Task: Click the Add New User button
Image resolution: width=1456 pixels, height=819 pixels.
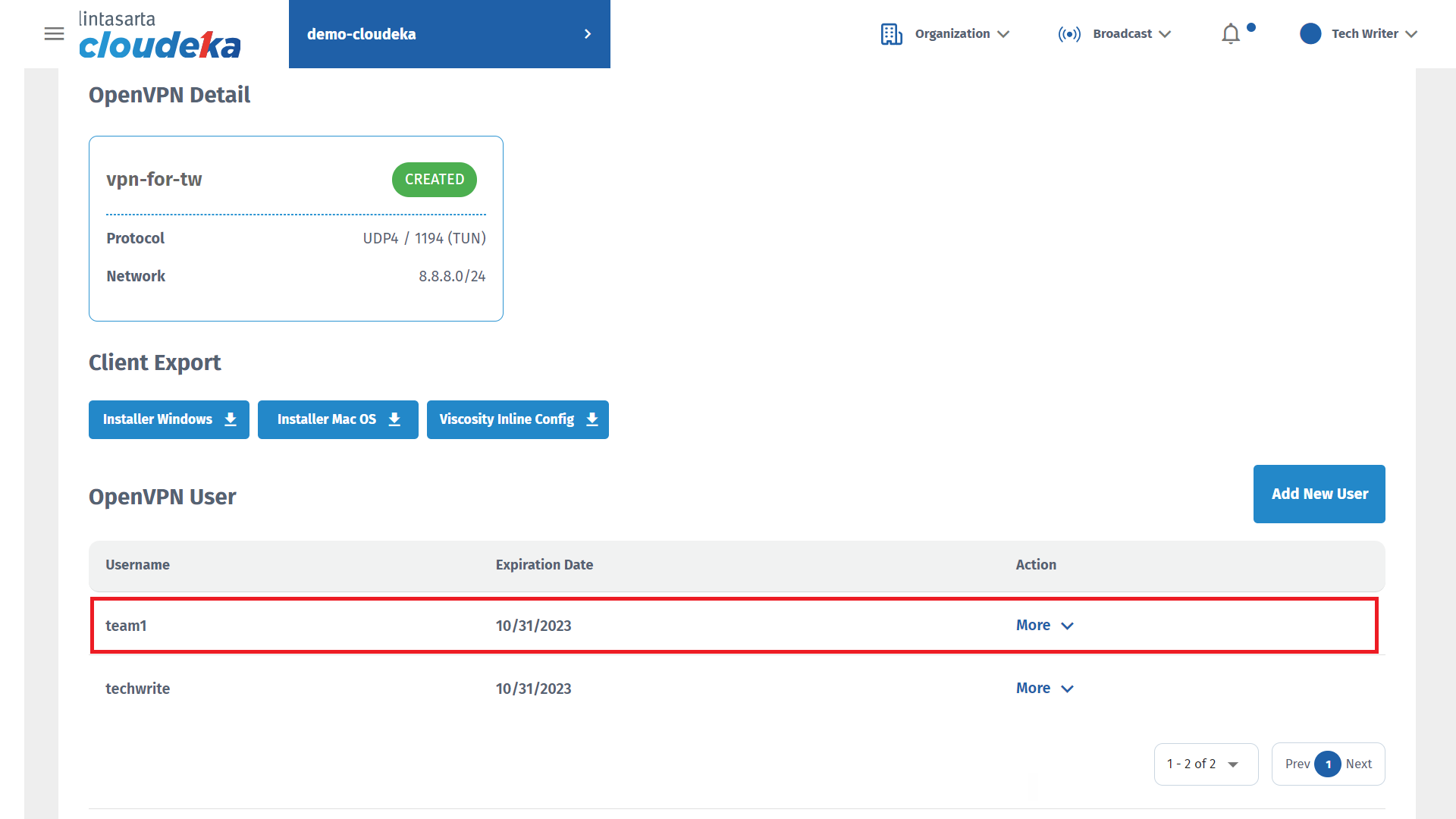Action: [x=1319, y=494]
